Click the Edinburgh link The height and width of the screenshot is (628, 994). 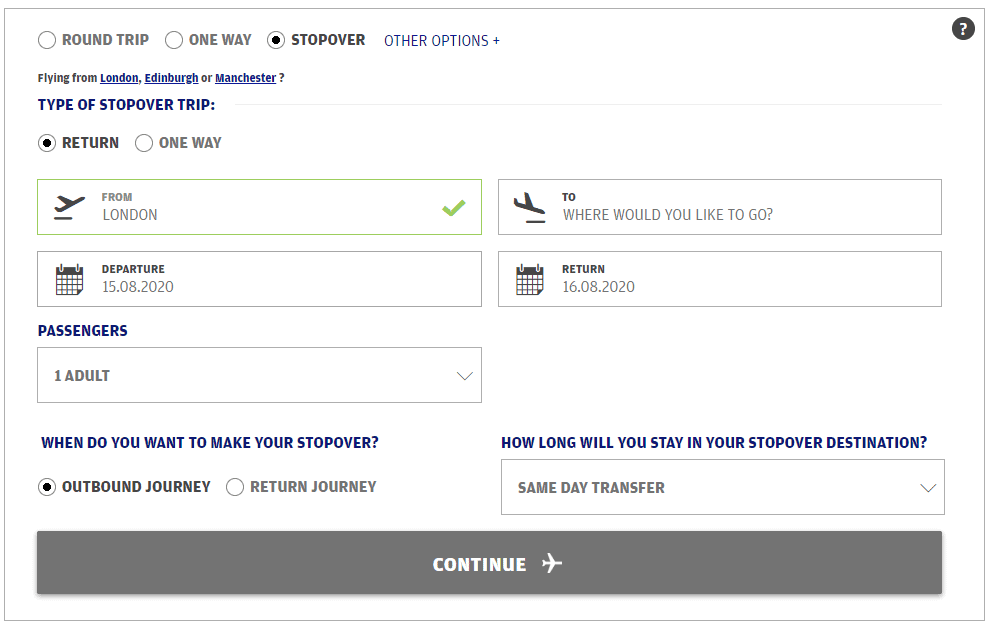pyautogui.click(x=171, y=78)
